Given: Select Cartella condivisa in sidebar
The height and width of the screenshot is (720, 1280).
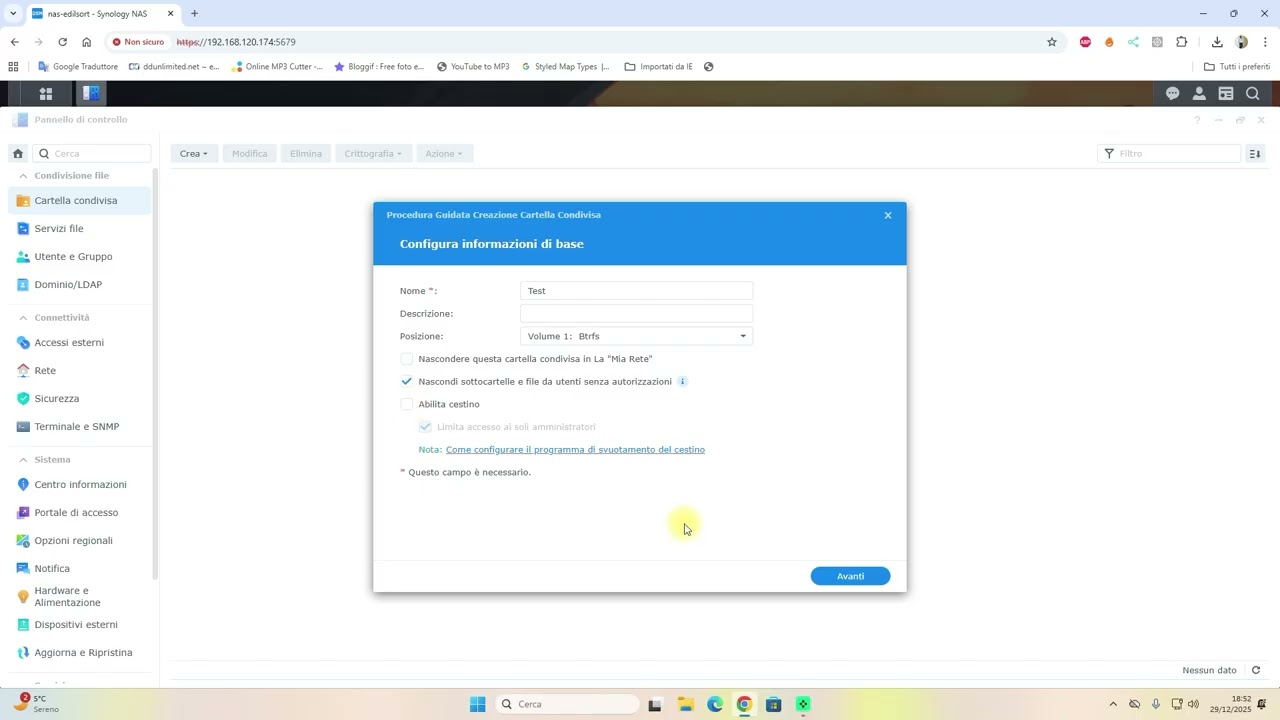Looking at the screenshot, I should (80, 201).
